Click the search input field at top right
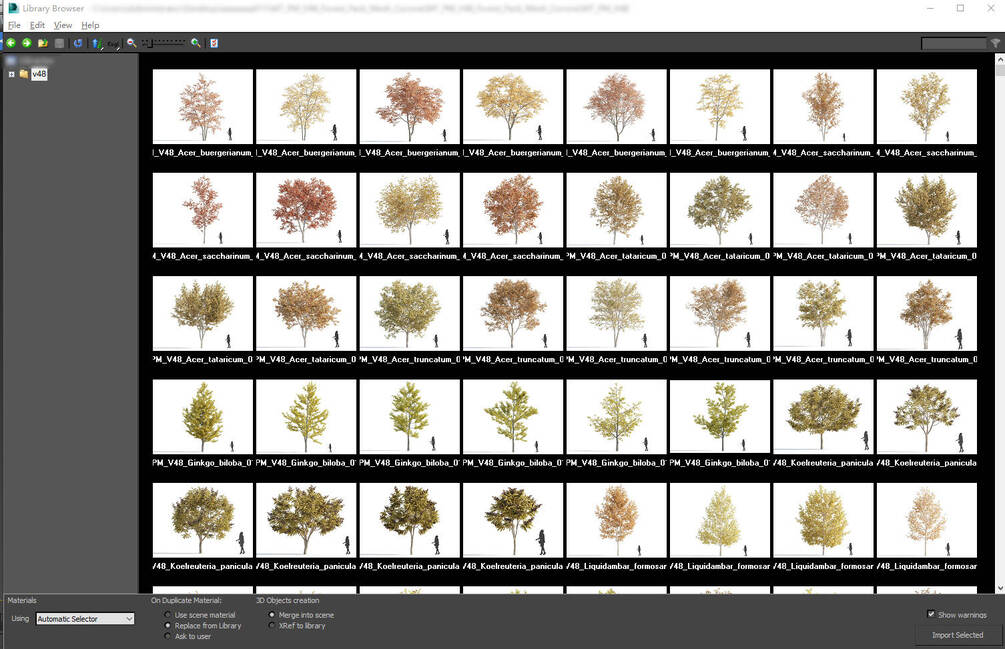This screenshot has height=649, width=1005. click(954, 43)
